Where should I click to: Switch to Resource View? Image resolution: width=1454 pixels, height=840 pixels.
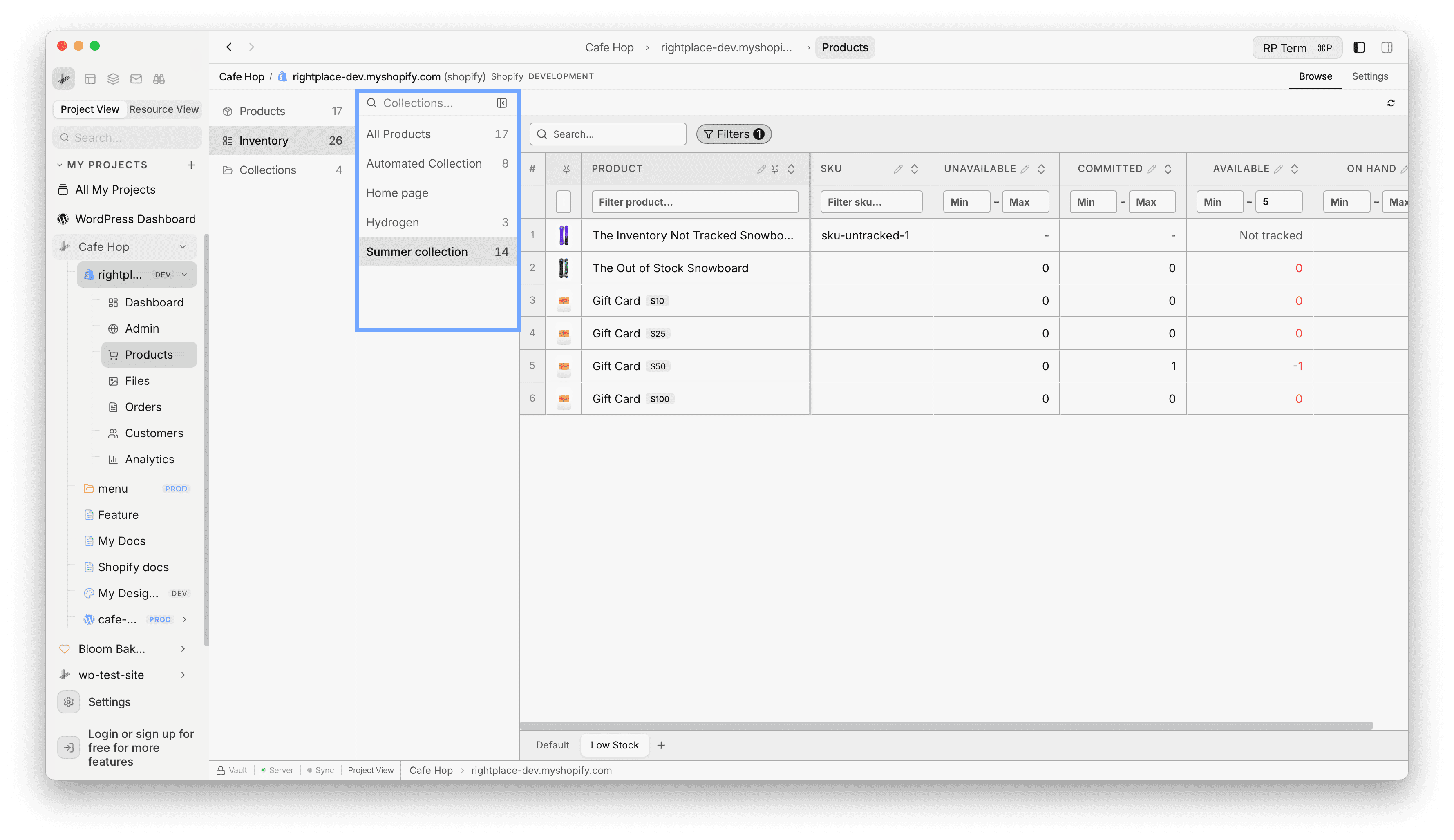[164, 109]
